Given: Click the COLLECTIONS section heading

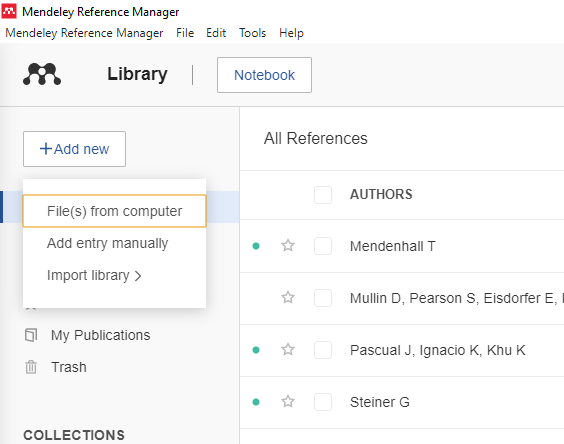Looking at the screenshot, I should [x=74, y=435].
